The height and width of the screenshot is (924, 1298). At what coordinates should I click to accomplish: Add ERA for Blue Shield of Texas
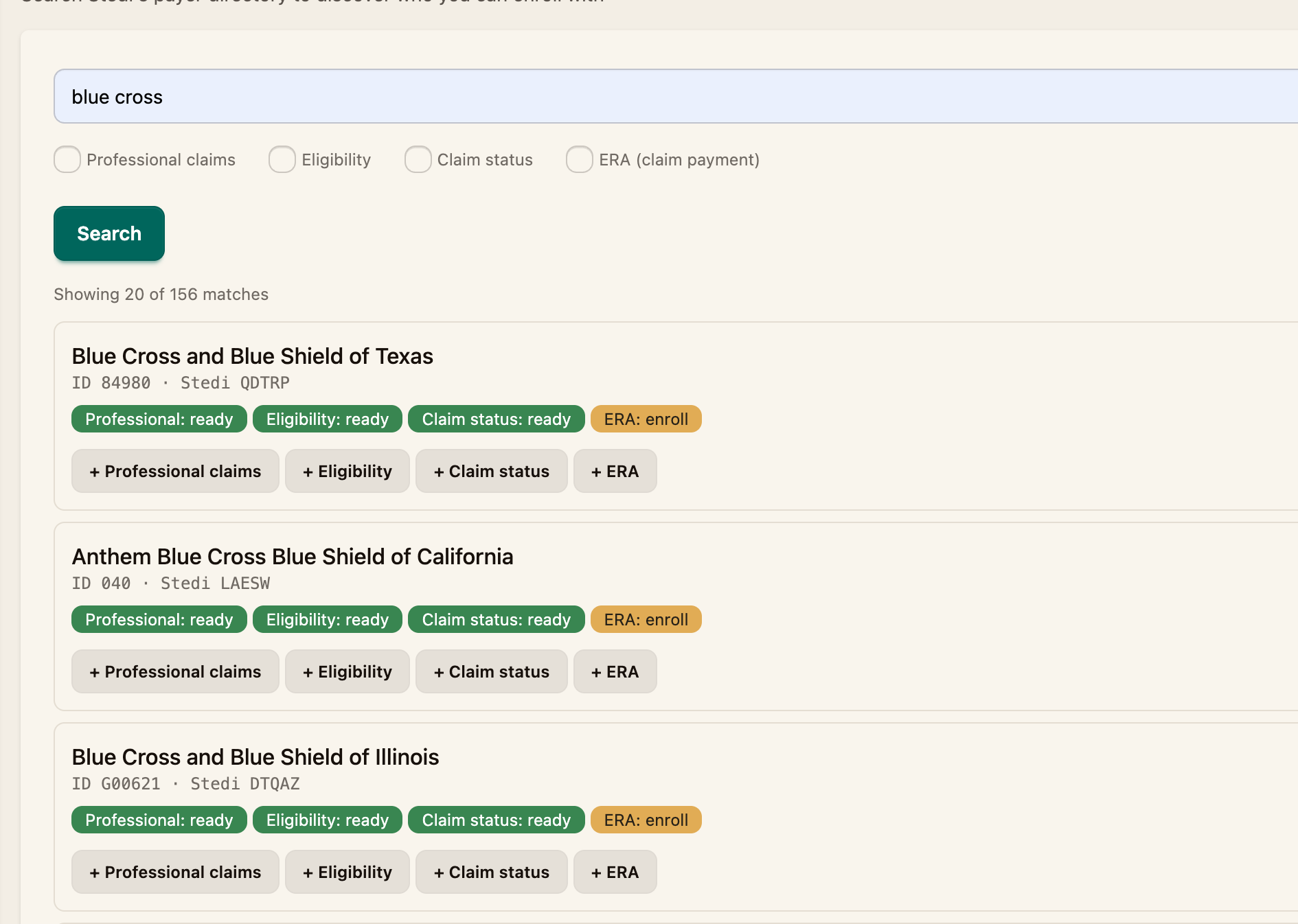point(615,471)
